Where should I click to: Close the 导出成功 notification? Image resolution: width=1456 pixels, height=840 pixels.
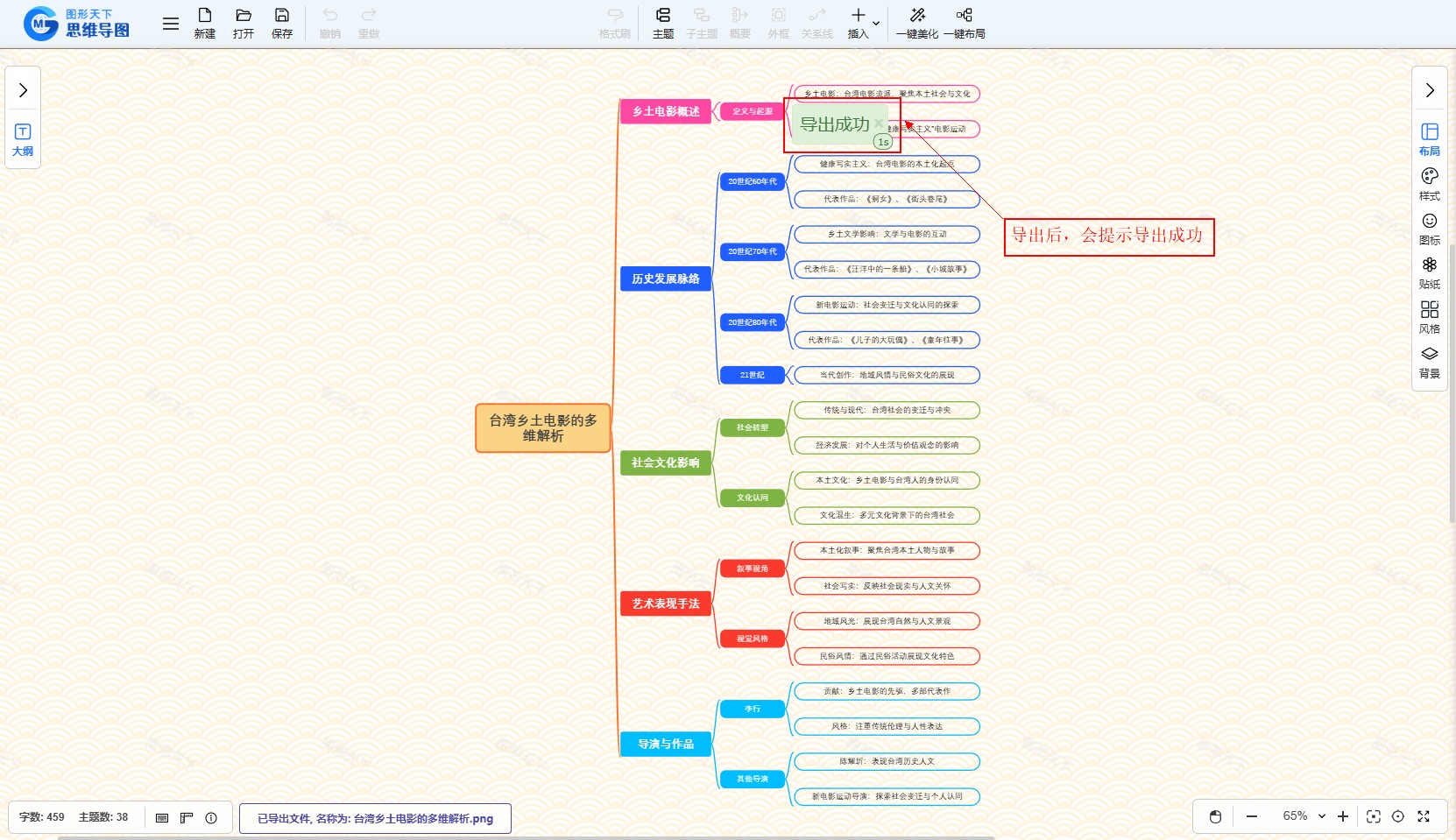point(879,124)
